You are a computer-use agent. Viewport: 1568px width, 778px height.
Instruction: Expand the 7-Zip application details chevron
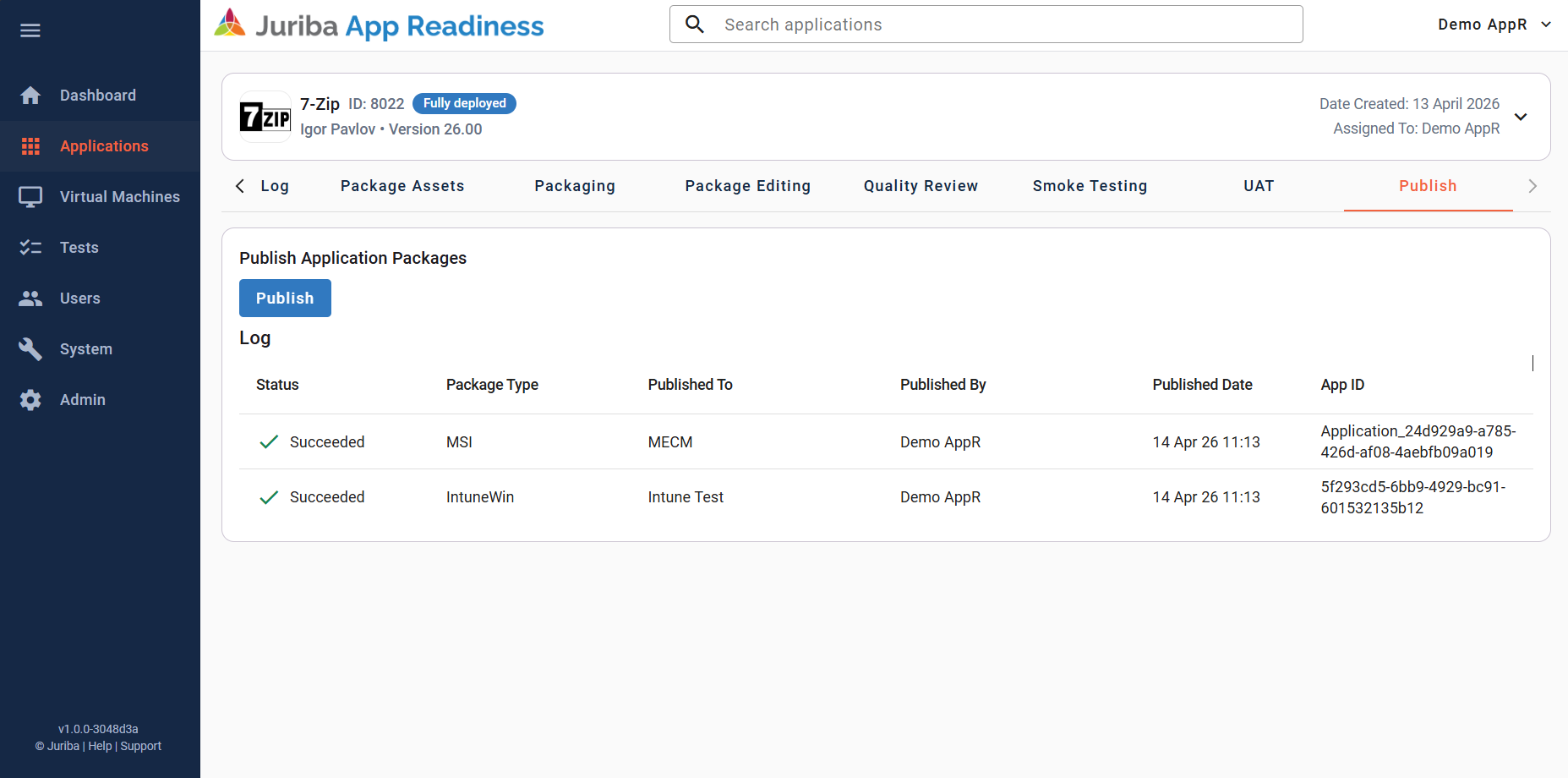pos(1521,117)
